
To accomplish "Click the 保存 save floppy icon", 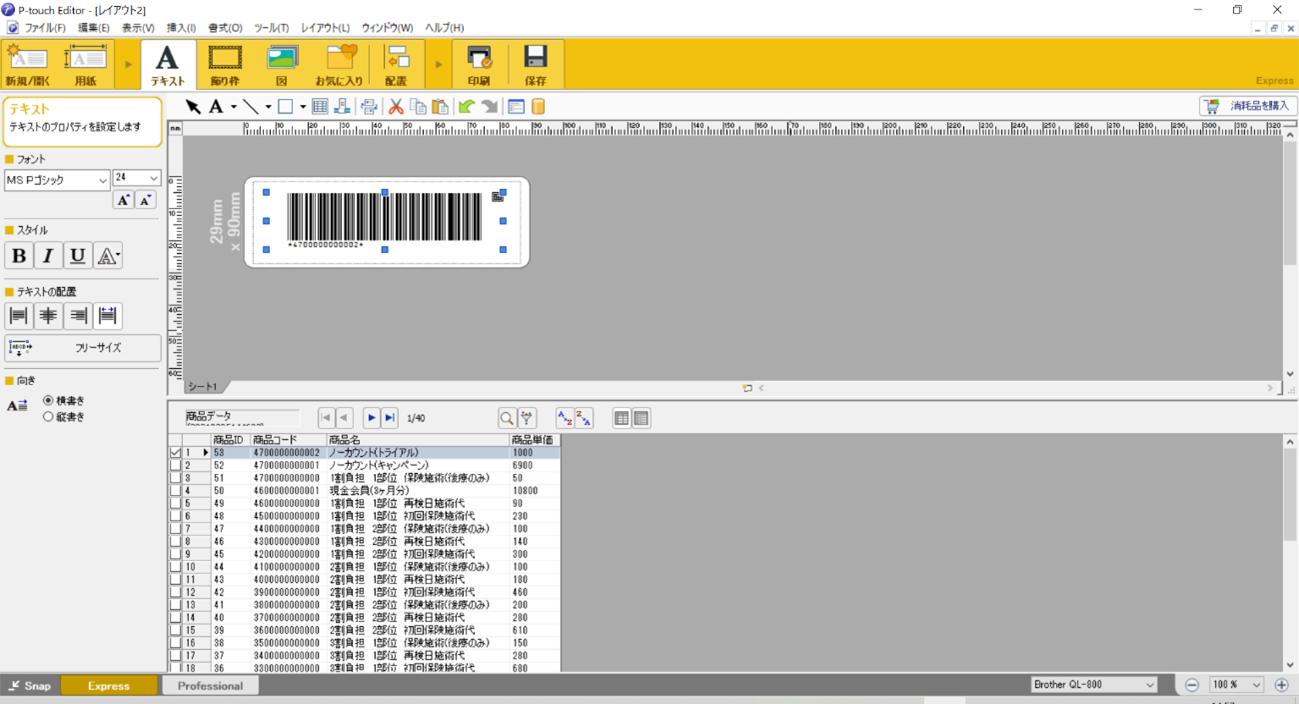I will pos(536,65).
